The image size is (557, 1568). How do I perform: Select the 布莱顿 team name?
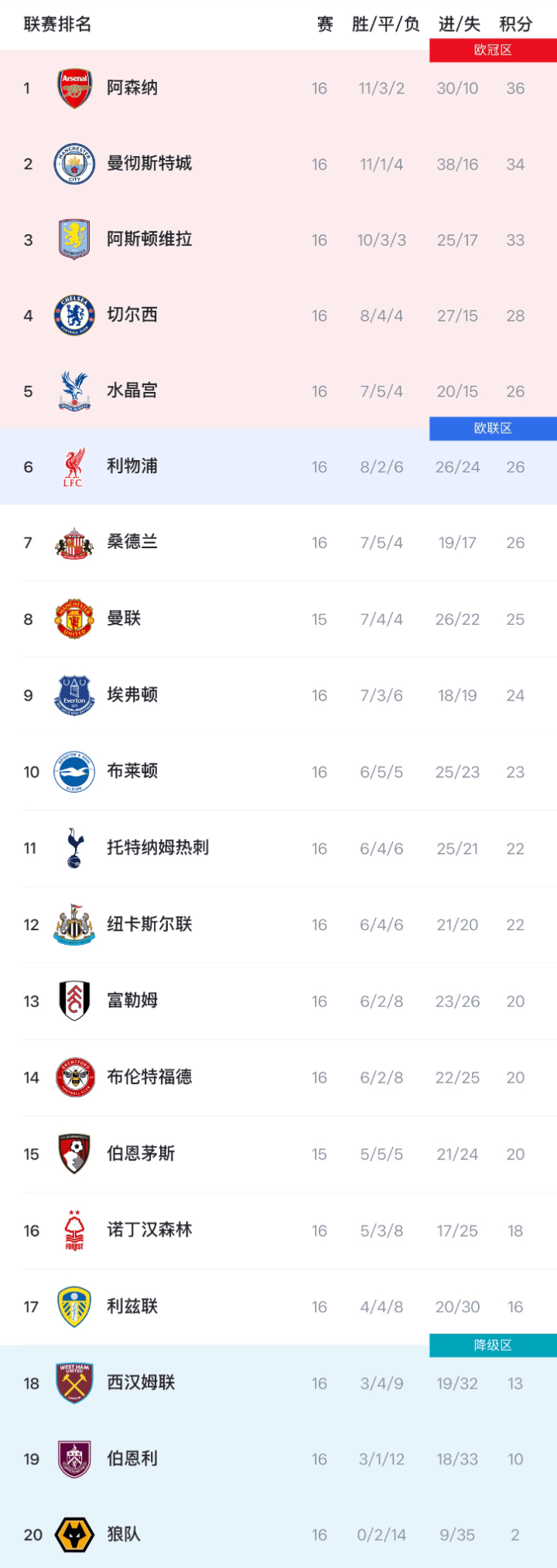point(132,772)
